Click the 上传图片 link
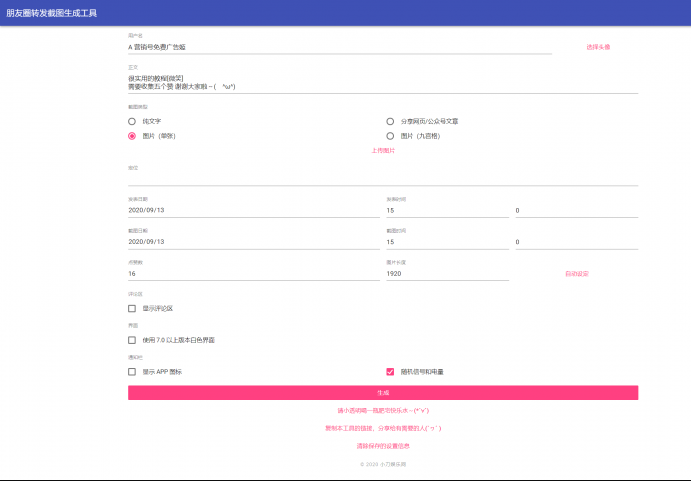This screenshot has width=691, height=481. point(383,151)
